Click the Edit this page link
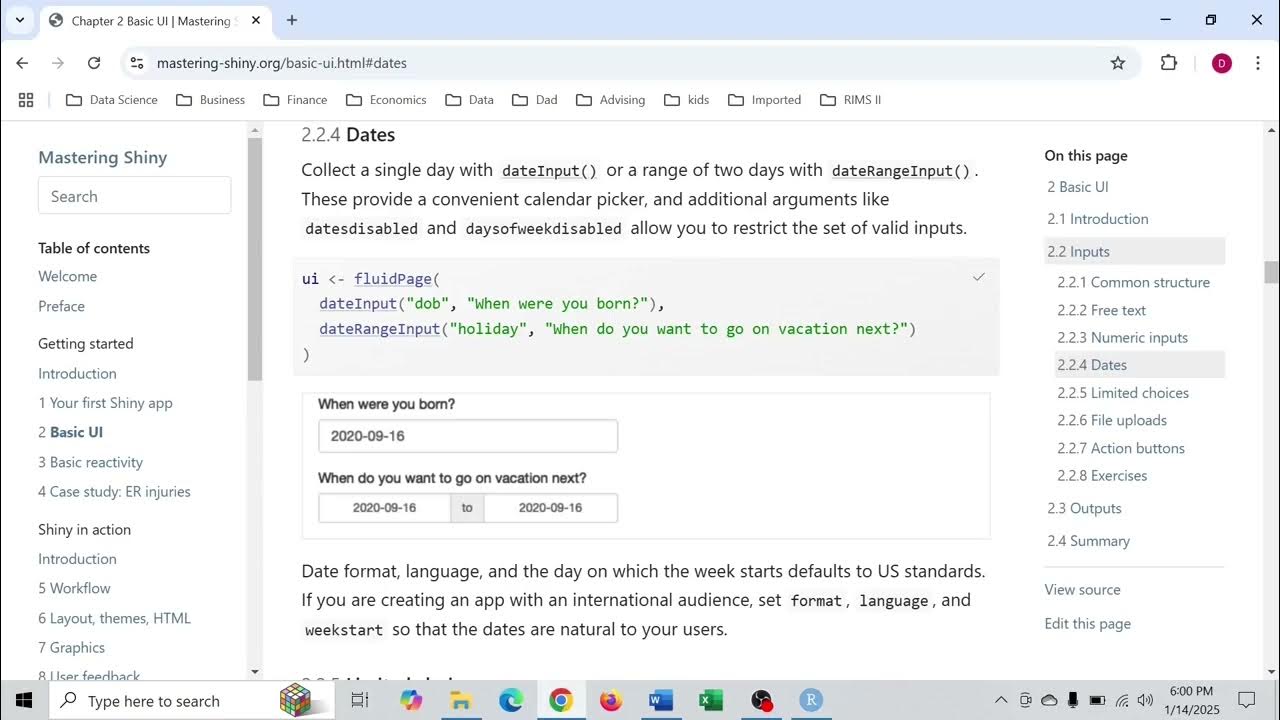Screen dimensions: 1280x720 pyautogui.click(x=1087, y=624)
